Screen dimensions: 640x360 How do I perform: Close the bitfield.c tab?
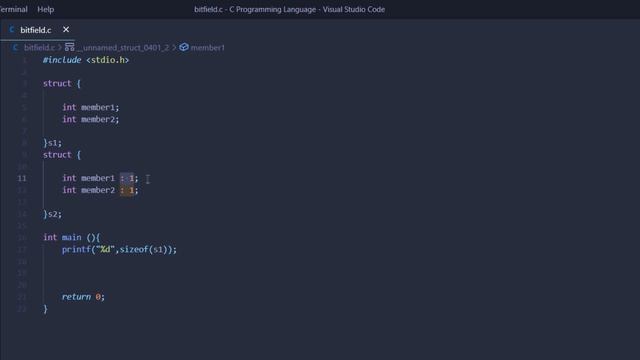[66, 30]
